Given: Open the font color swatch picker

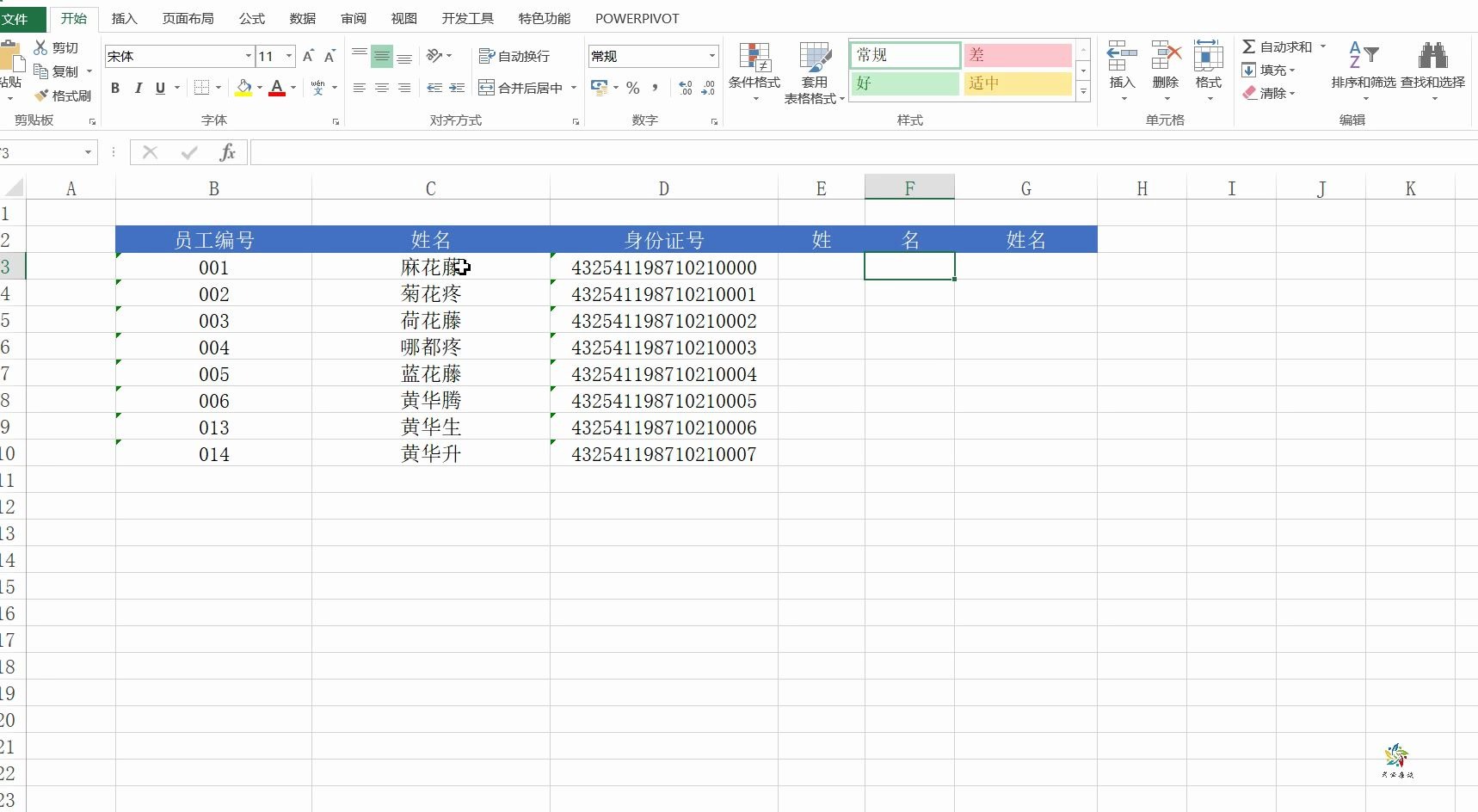Looking at the screenshot, I should tap(292, 88).
